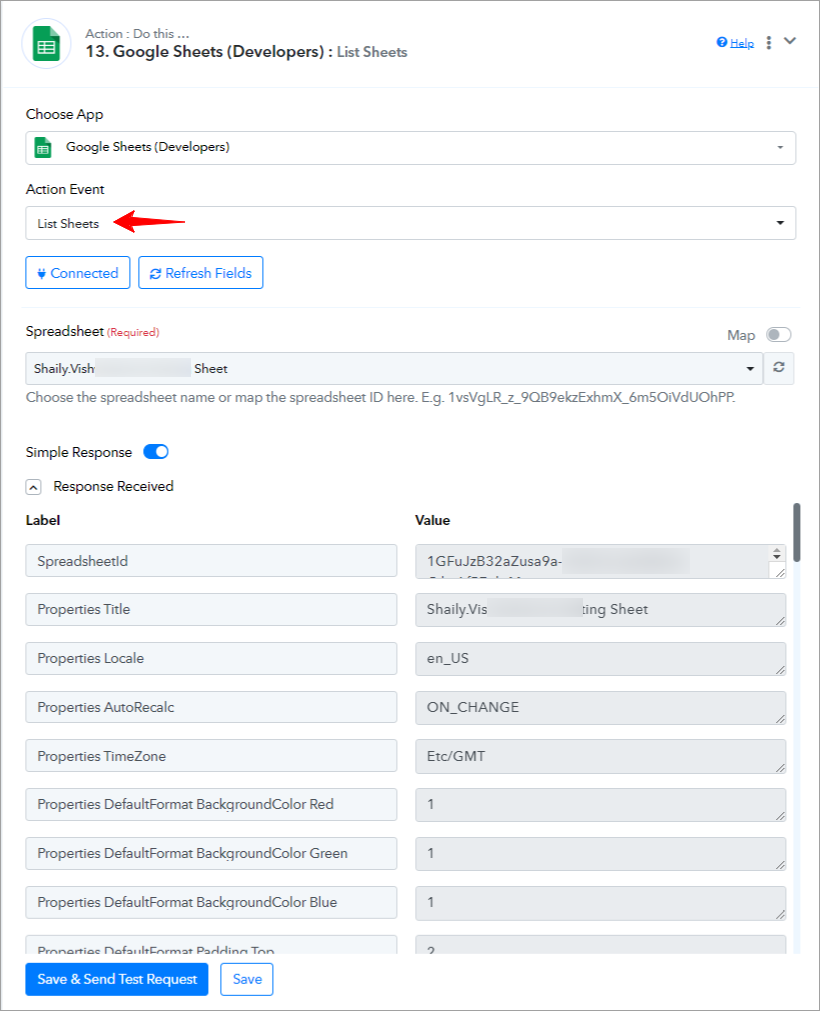Screen dimensions: 820x1011
Task: Click the sync icon on Refresh Fields button
Action: tap(155, 273)
